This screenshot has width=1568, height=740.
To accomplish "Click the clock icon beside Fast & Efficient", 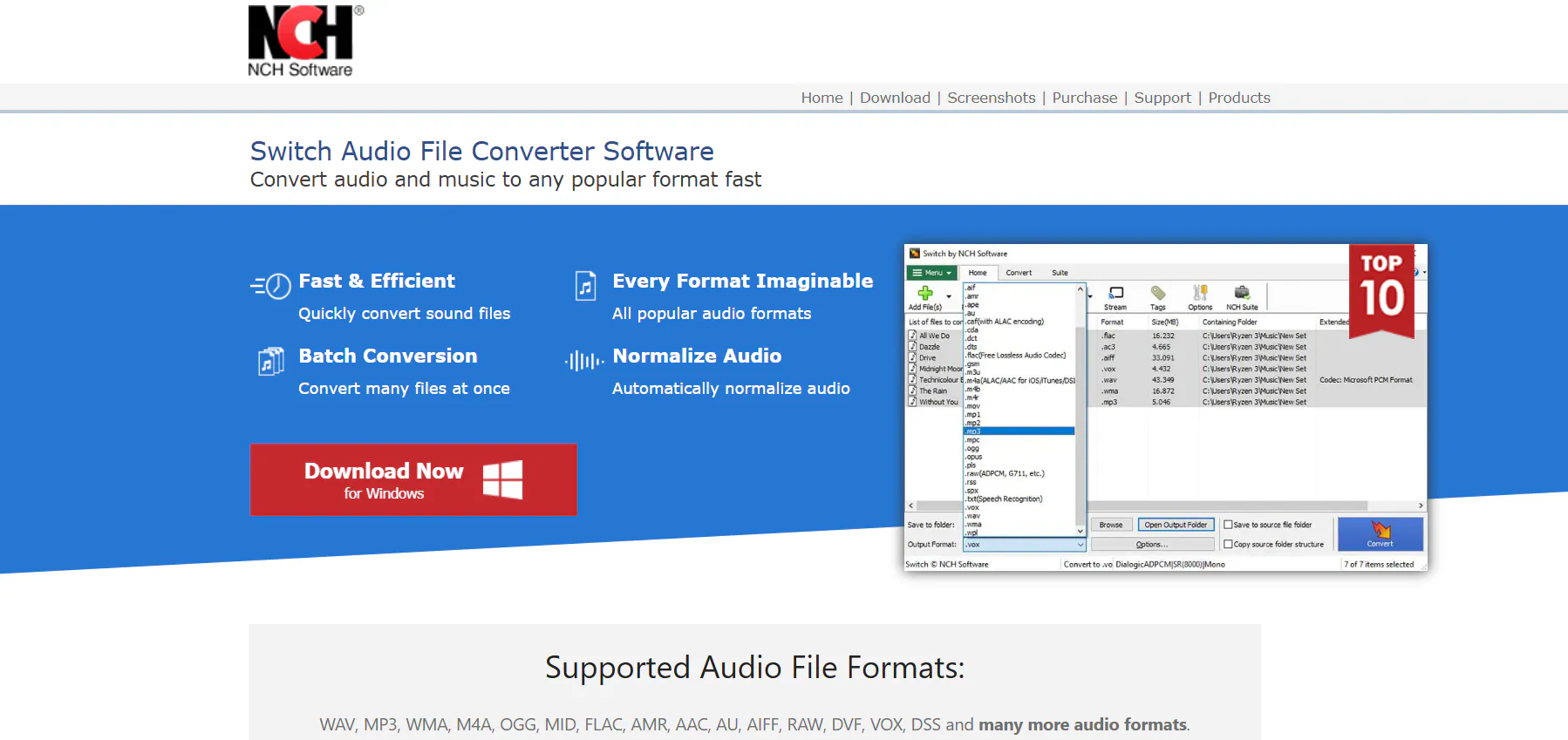I will click(271, 286).
